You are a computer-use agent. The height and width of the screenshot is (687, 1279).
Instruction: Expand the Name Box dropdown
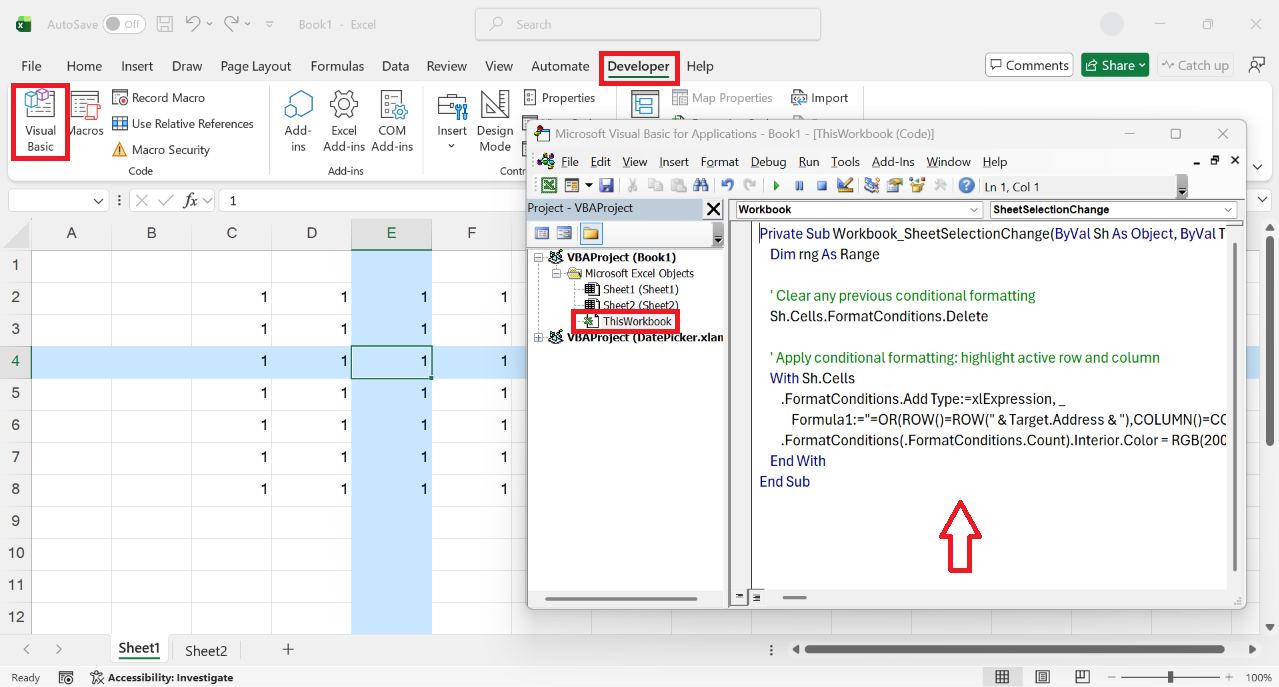99,201
